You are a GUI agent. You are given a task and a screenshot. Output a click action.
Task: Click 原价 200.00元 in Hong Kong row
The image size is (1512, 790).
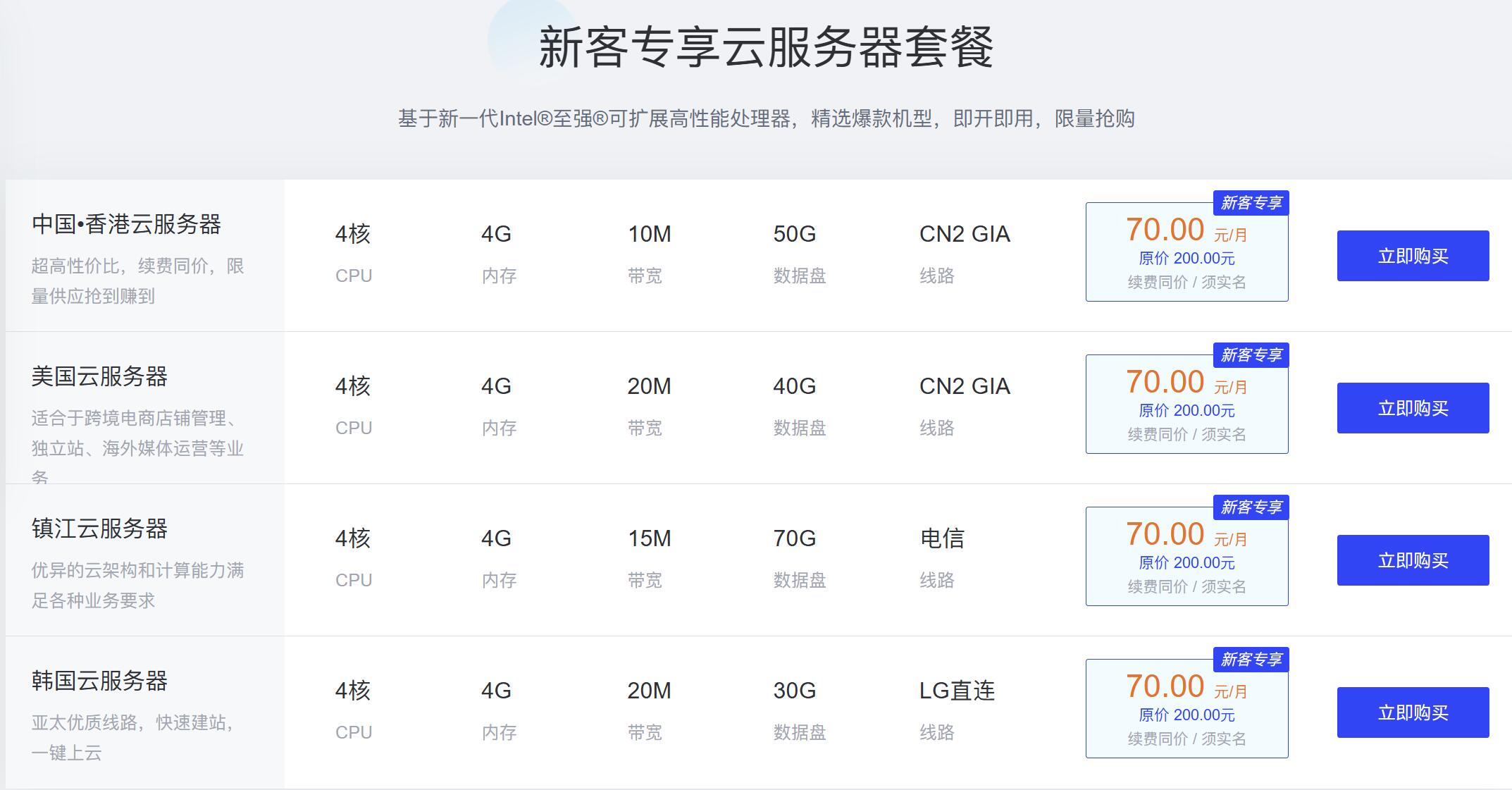click(1187, 259)
